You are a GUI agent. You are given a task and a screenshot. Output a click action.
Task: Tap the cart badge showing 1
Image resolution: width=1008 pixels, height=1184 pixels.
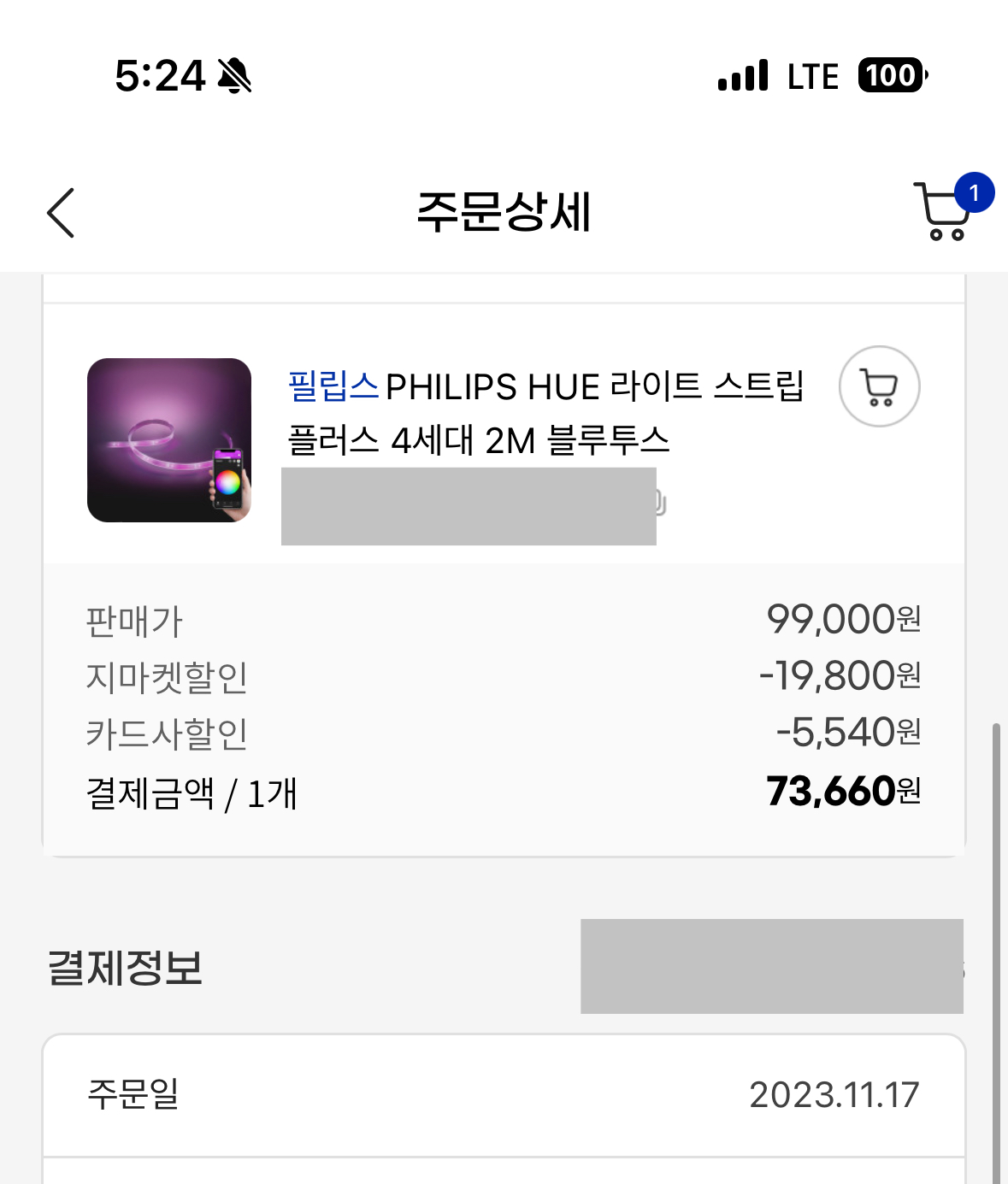(974, 192)
